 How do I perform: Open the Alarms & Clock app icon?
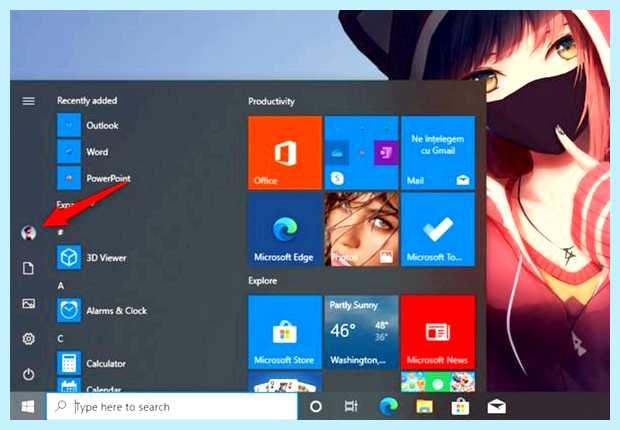tap(69, 311)
